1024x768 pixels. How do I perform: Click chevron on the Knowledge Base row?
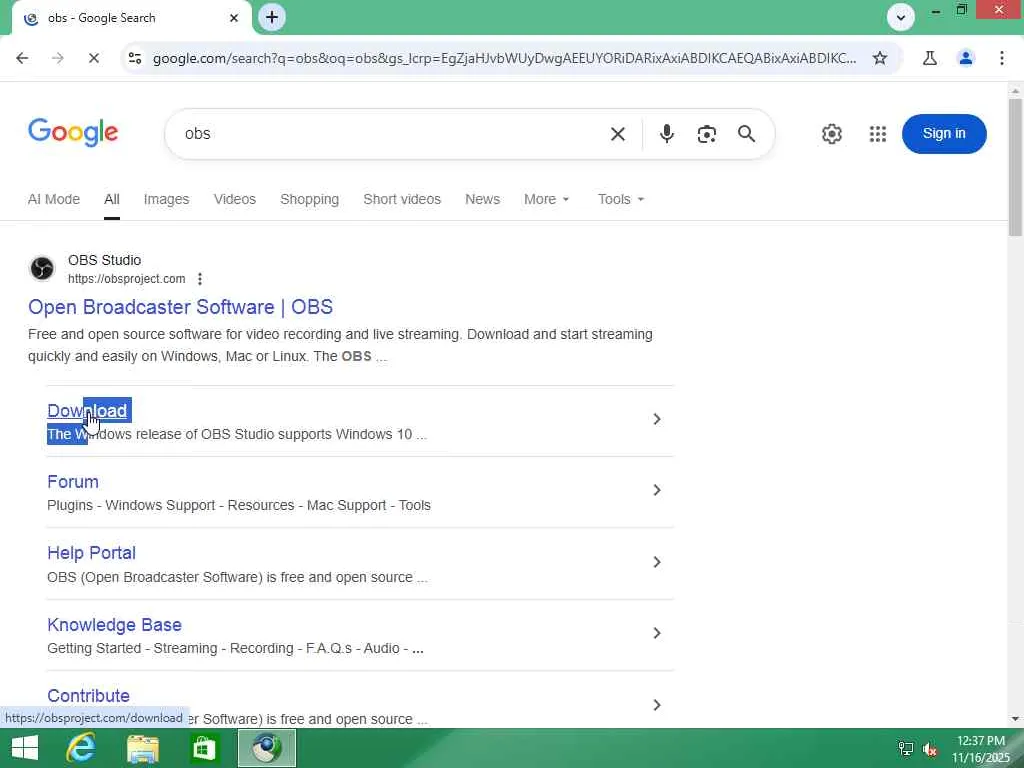click(x=657, y=633)
